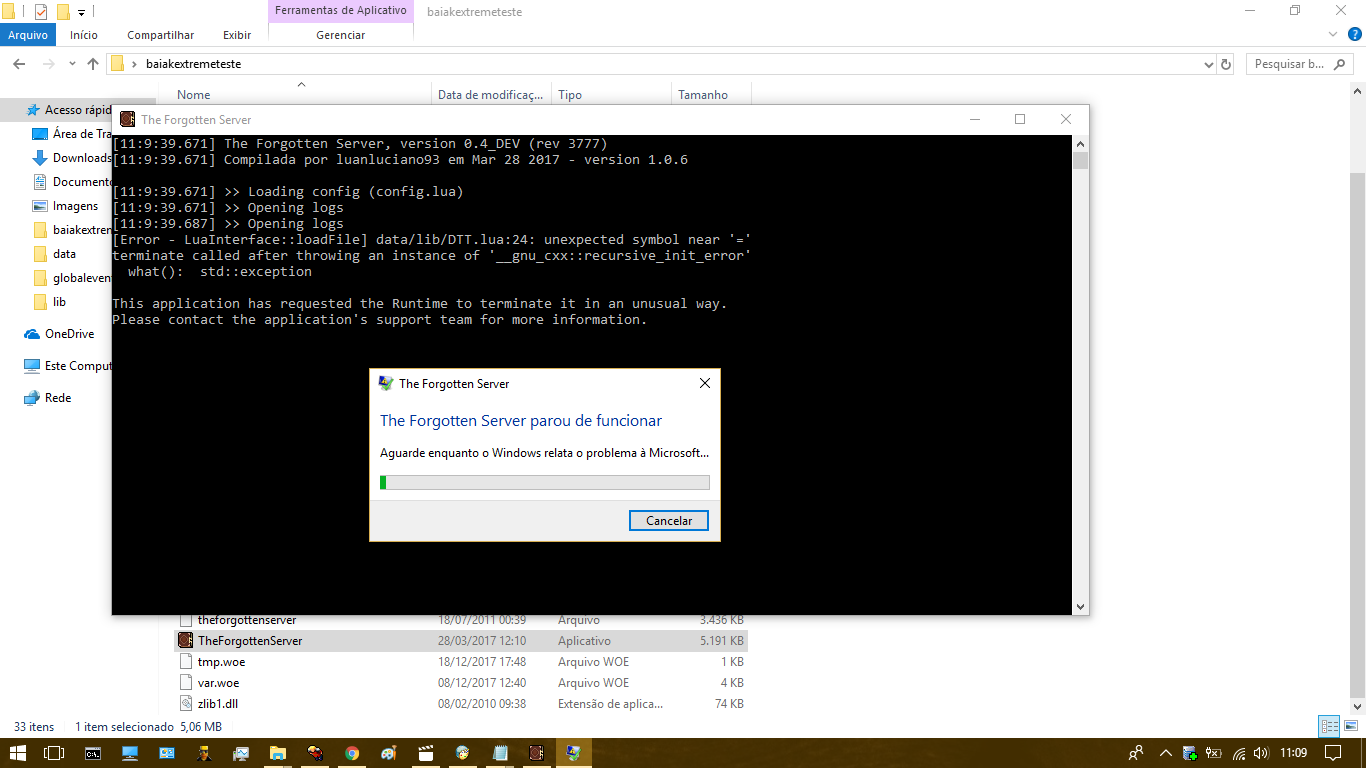Open Área de Trabalho in sidebar

(x=70, y=134)
